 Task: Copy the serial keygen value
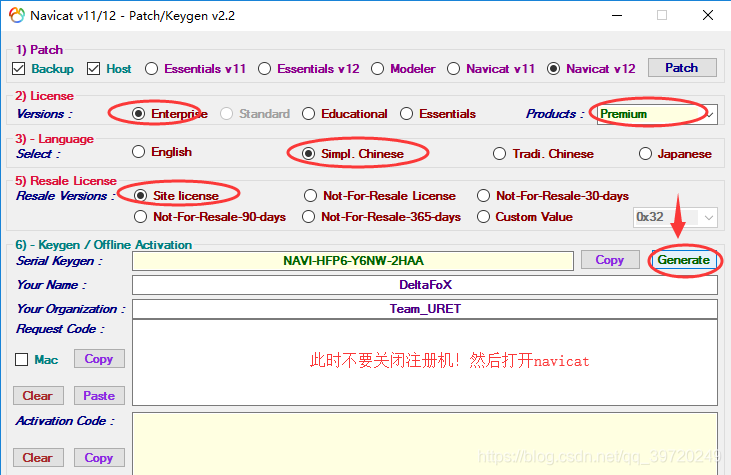[x=610, y=260]
